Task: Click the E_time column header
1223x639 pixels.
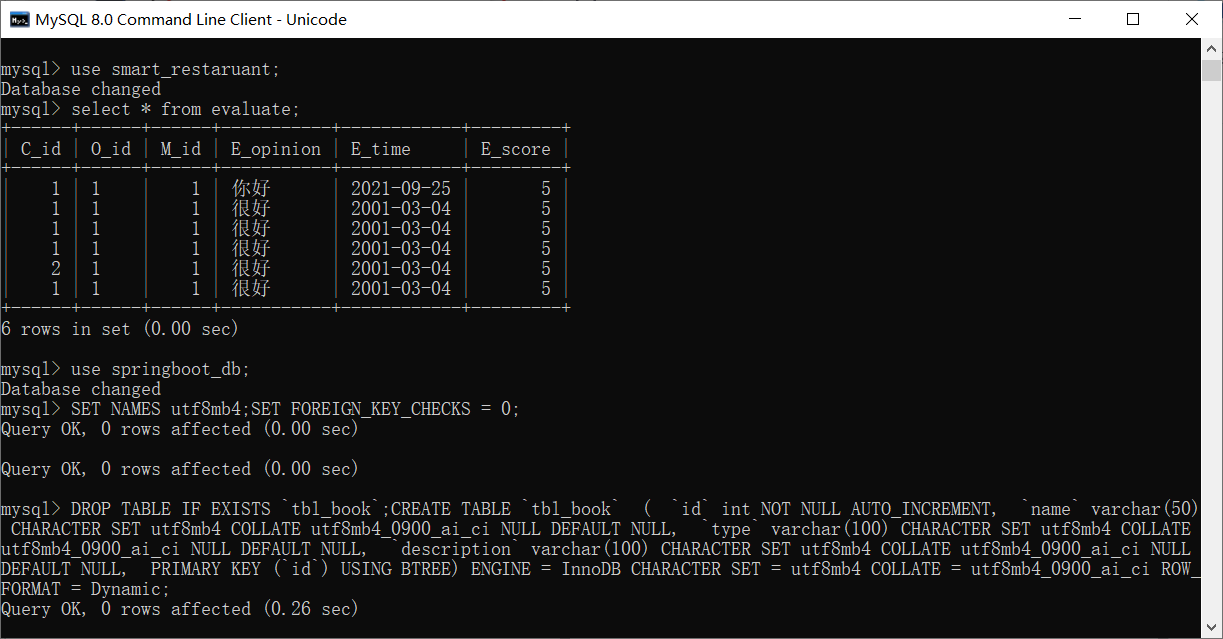Action: pos(381,149)
